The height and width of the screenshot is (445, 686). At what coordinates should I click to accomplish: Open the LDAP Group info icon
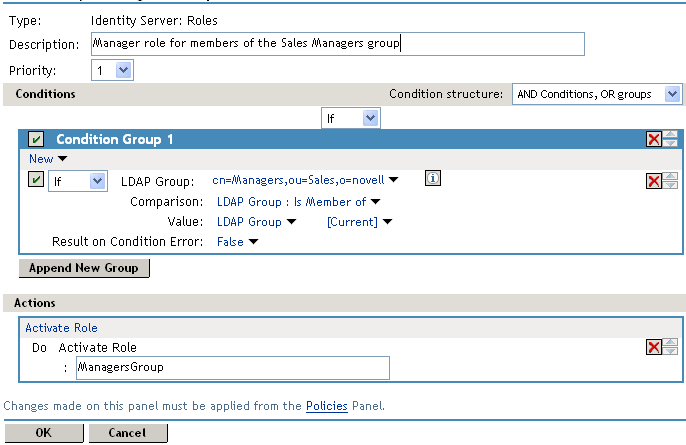tap(432, 179)
